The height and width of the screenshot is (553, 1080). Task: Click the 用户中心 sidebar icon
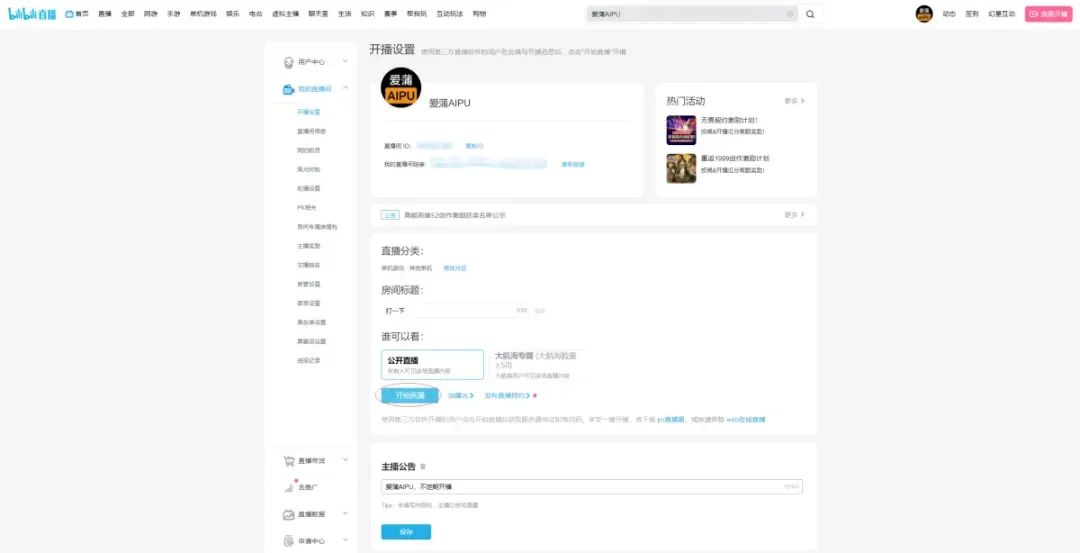click(x=289, y=63)
